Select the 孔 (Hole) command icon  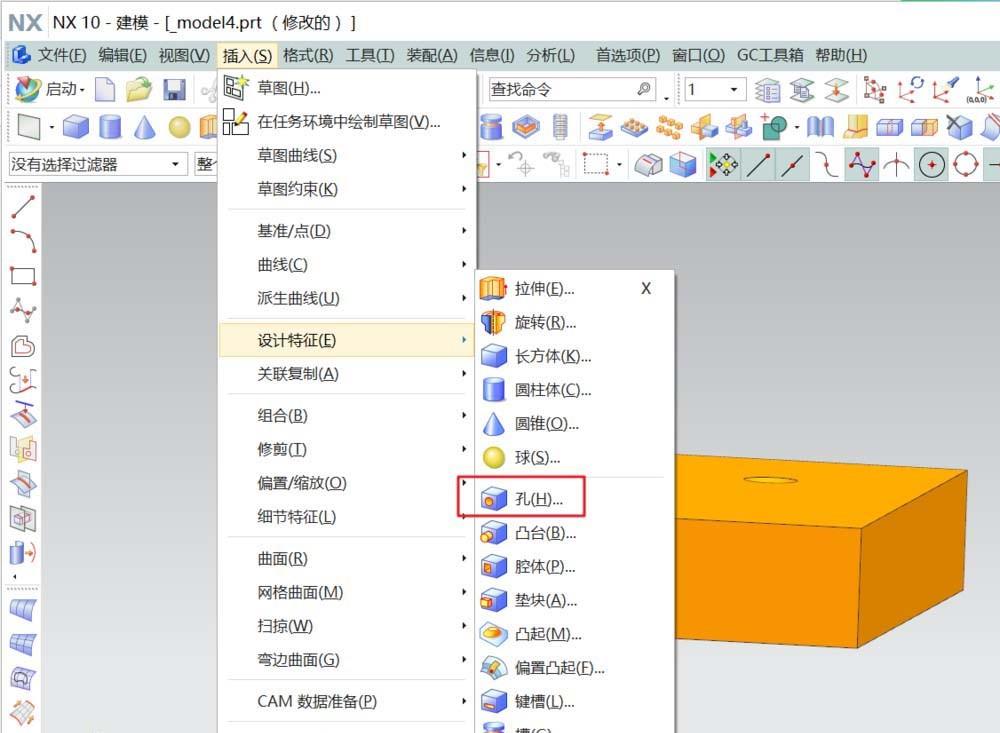click(x=495, y=497)
